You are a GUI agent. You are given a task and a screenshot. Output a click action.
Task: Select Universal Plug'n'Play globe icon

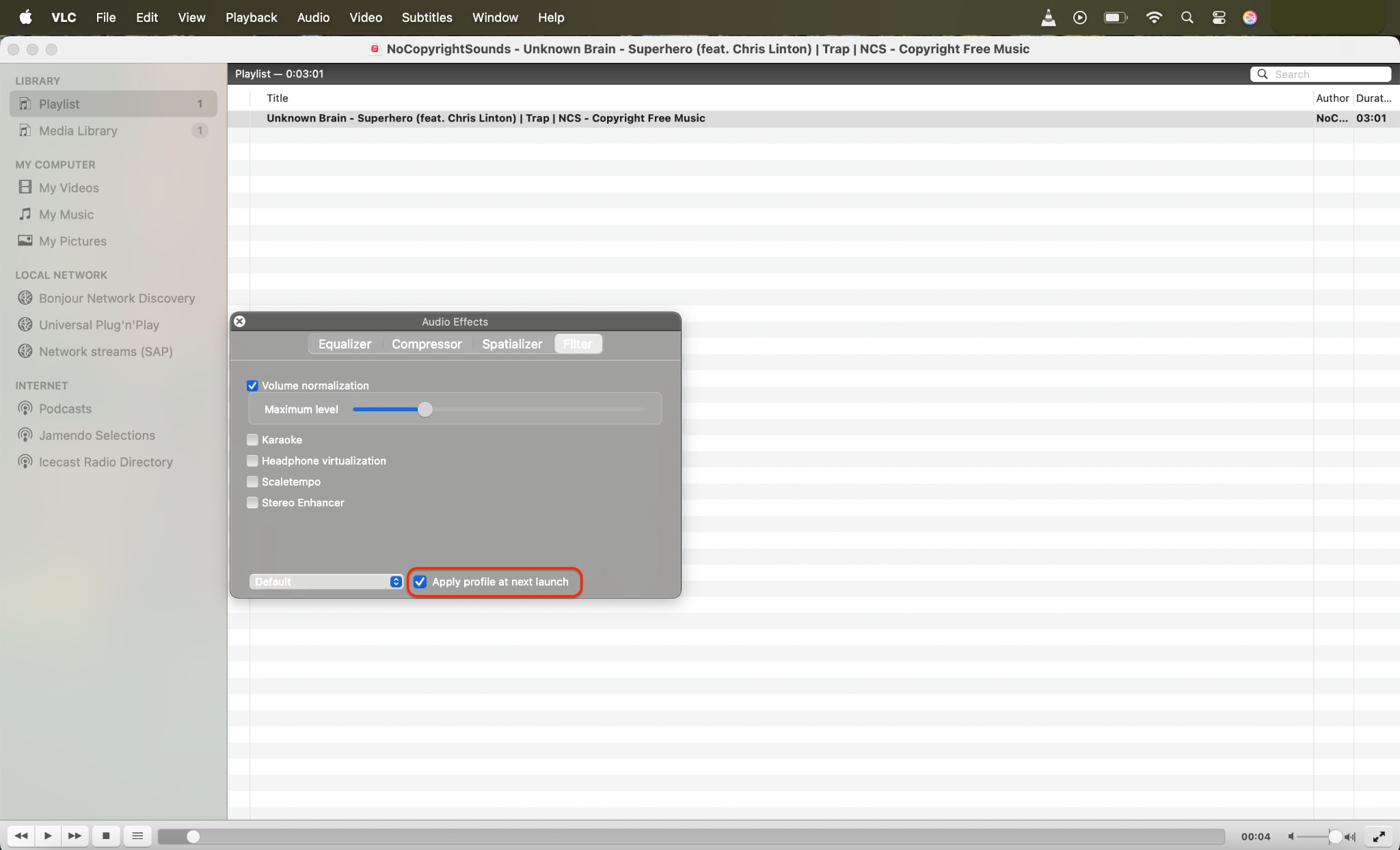pos(25,325)
